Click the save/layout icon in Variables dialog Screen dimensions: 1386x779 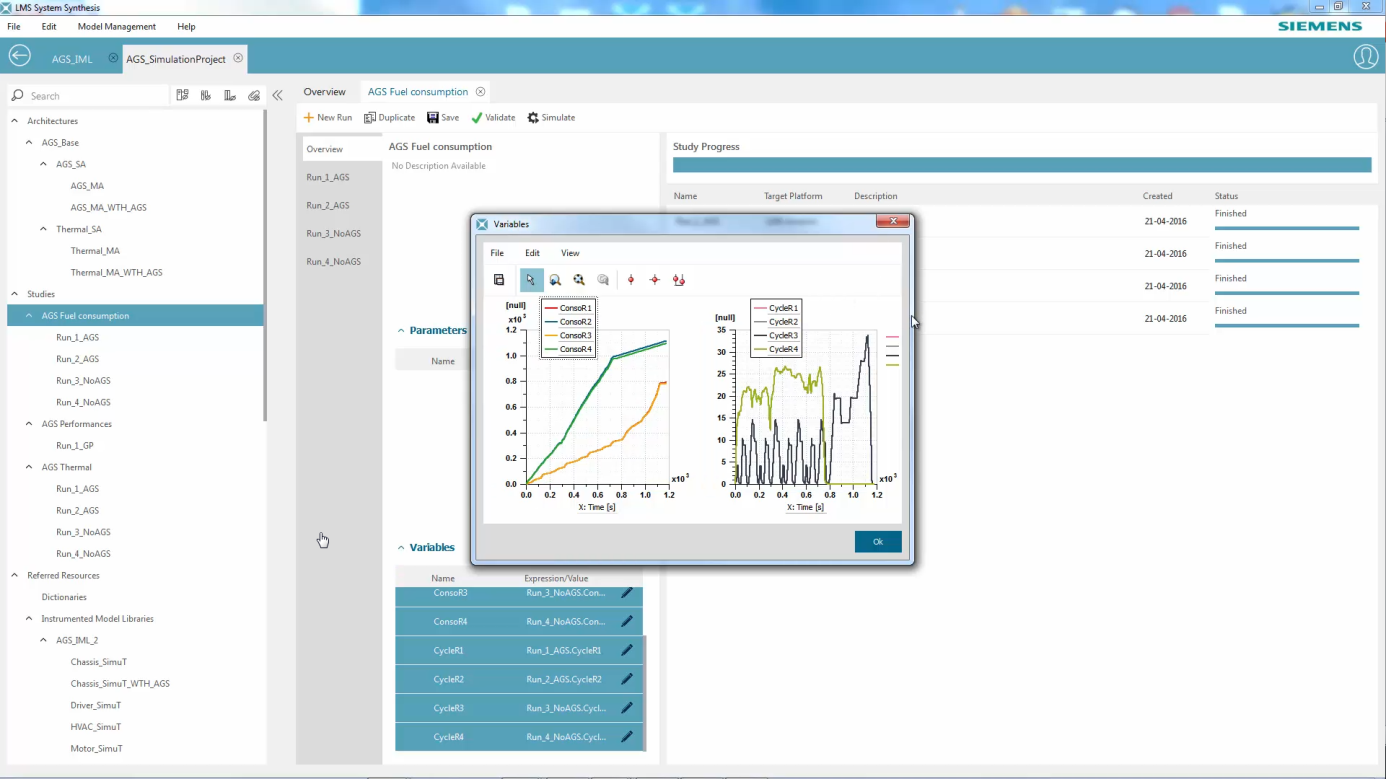499,280
